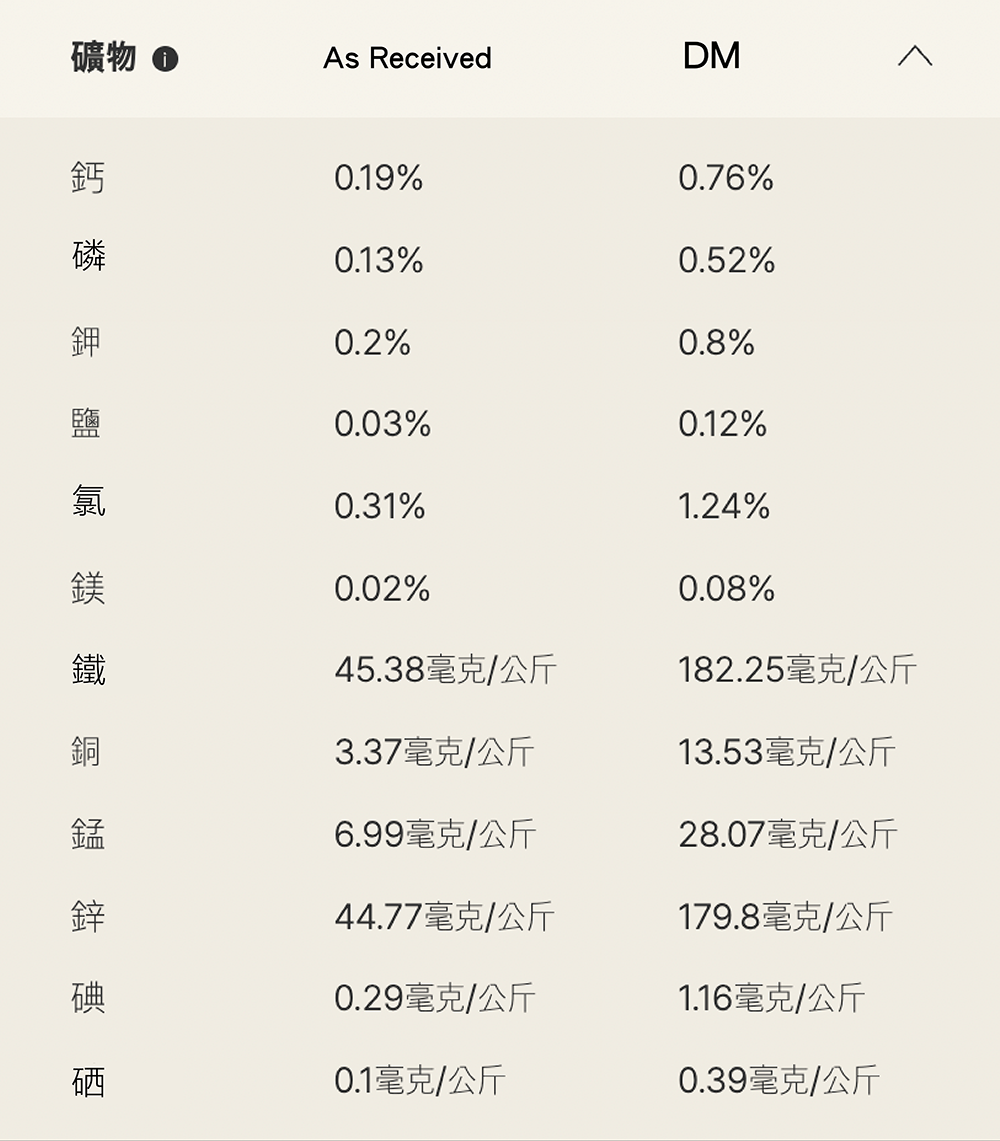
Task: Click the 鈣 mineral row label
Action: pyautogui.click(x=88, y=178)
